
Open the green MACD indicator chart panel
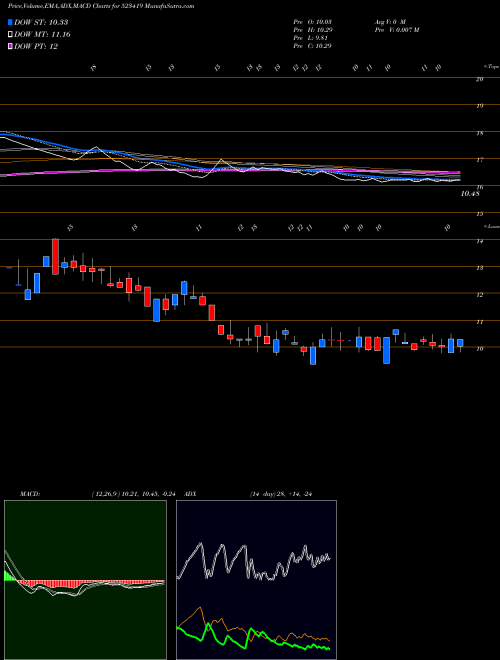[85, 580]
